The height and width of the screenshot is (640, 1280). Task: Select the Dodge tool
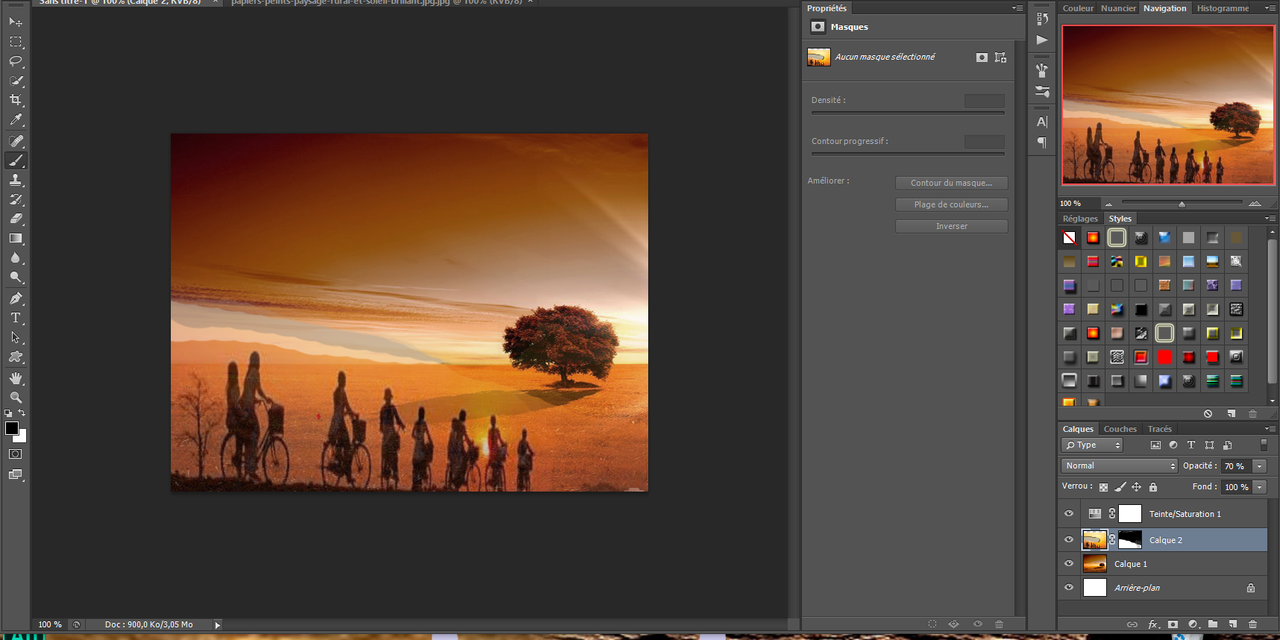click(x=16, y=278)
